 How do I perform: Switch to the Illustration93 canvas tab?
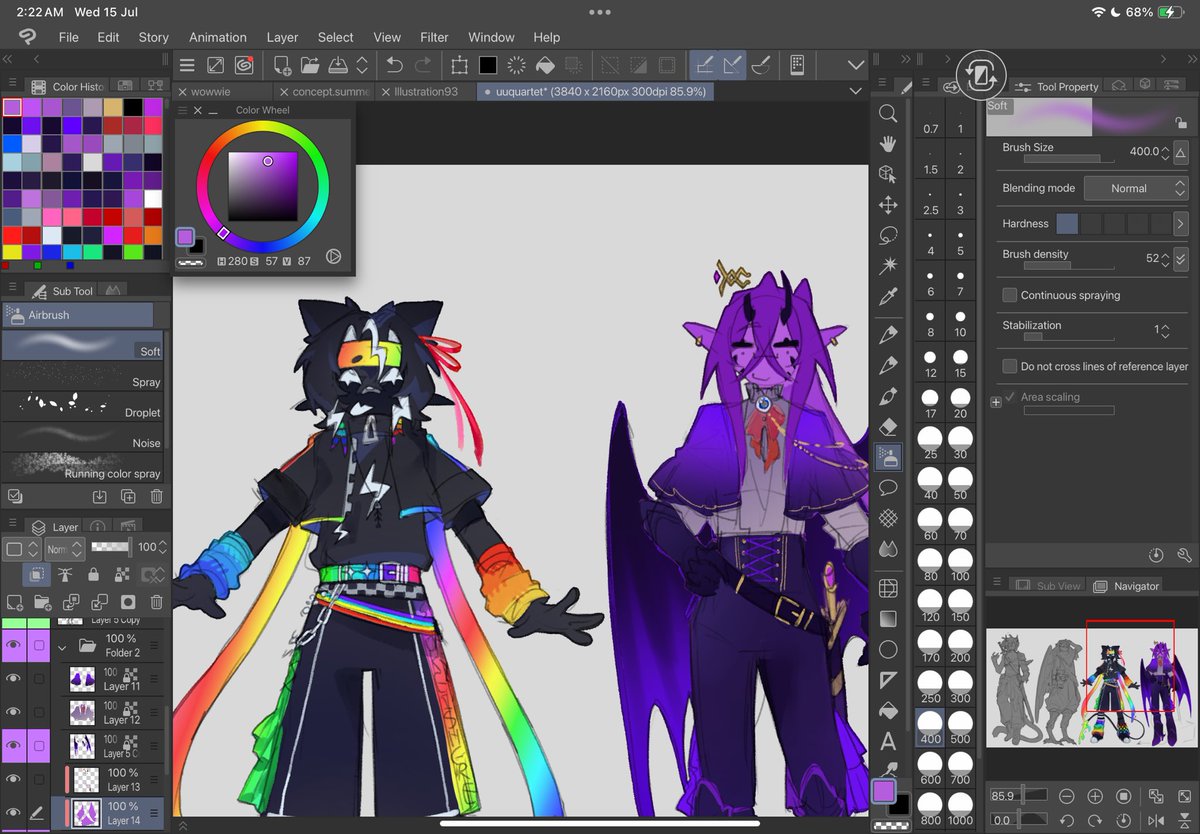[424, 91]
